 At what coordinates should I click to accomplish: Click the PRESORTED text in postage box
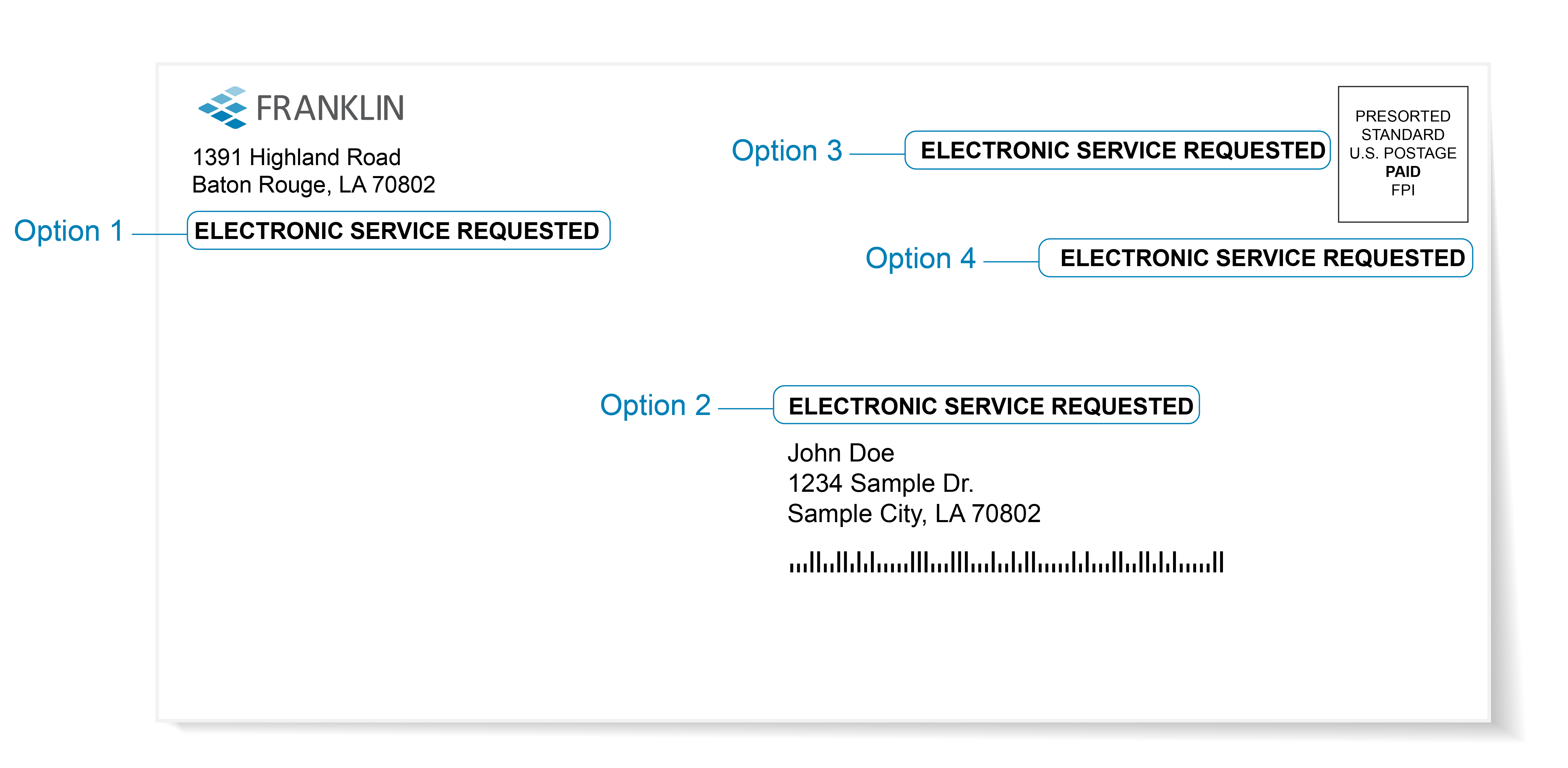point(1402,116)
